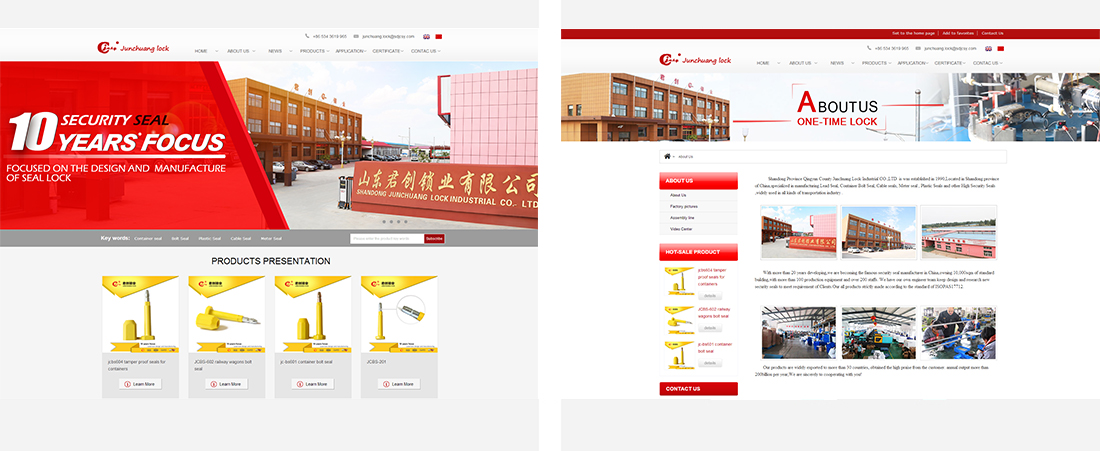Open first factory exterior photo with pink wall

coord(799,232)
